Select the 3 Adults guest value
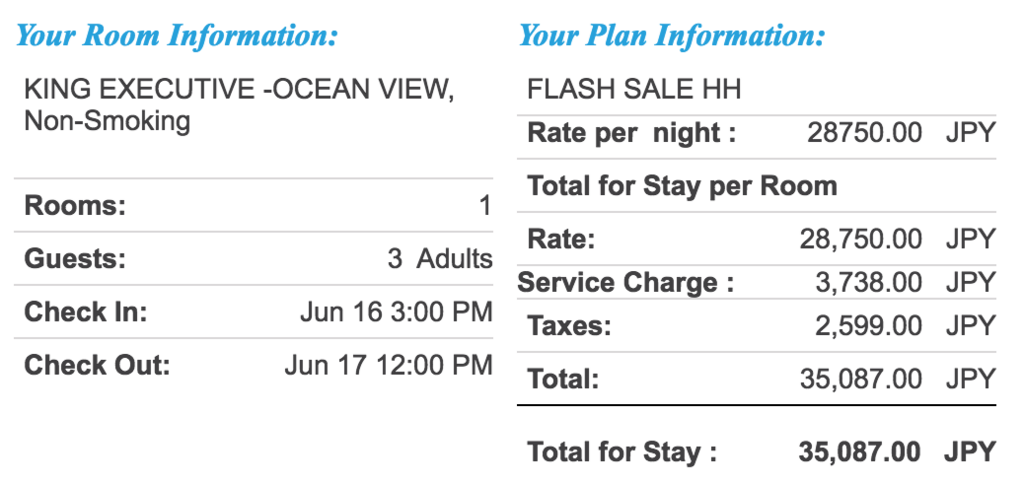The height and width of the screenshot is (485, 1024). point(440,259)
